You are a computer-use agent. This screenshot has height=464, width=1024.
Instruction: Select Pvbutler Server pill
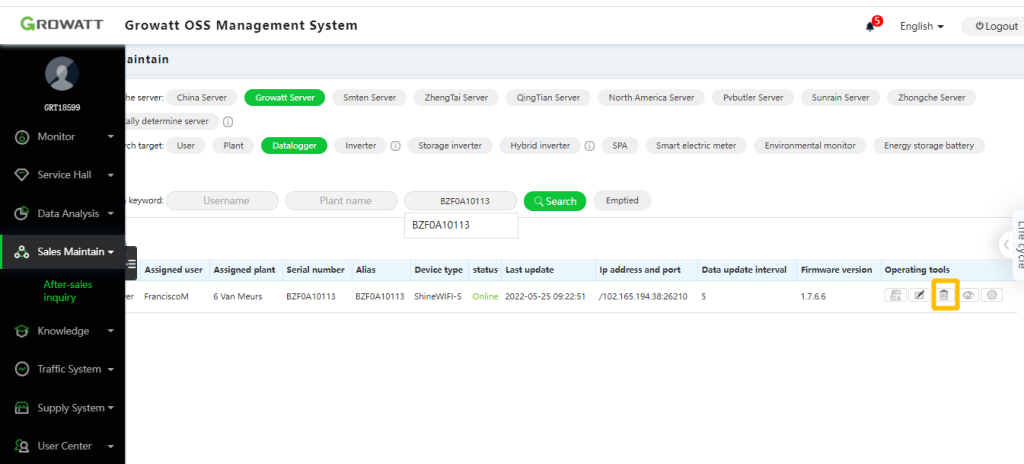tap(753, 97)
